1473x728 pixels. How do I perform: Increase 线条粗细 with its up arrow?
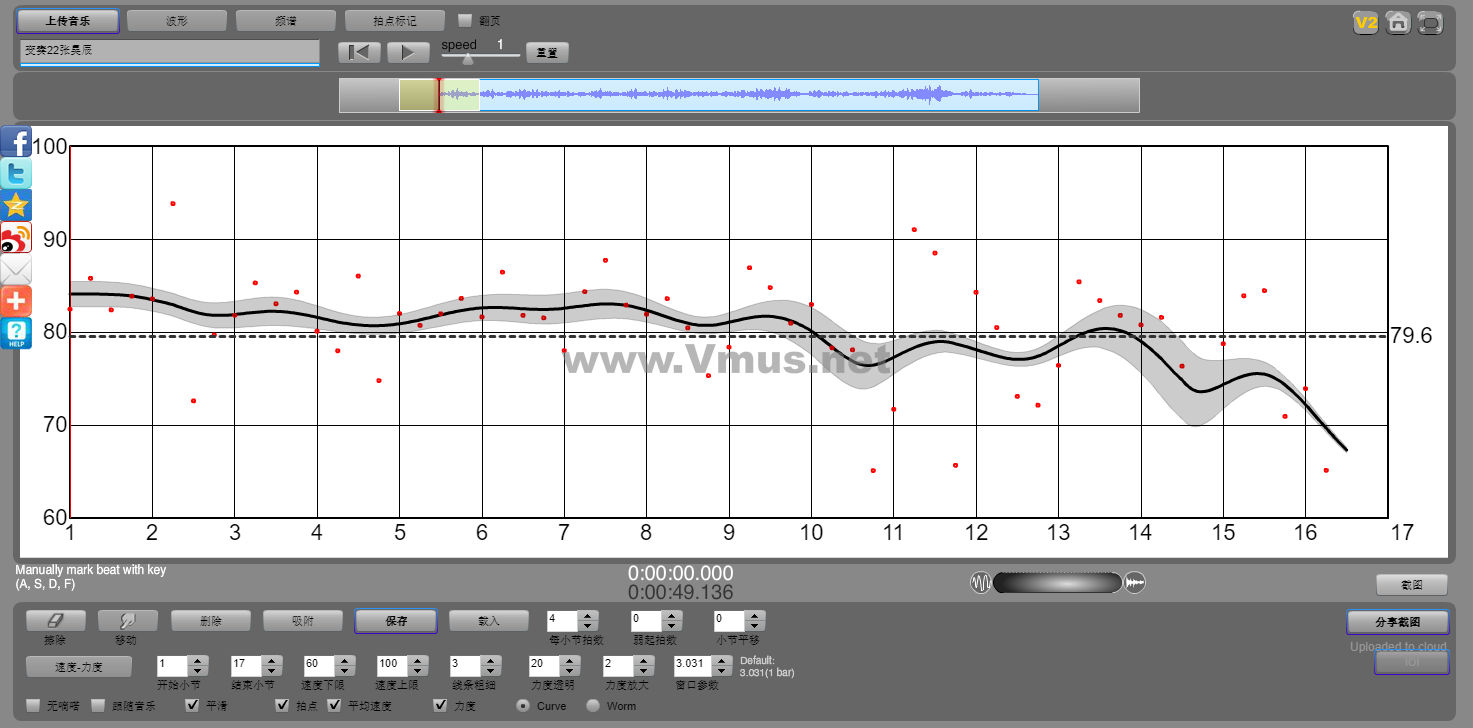point(491,660)
